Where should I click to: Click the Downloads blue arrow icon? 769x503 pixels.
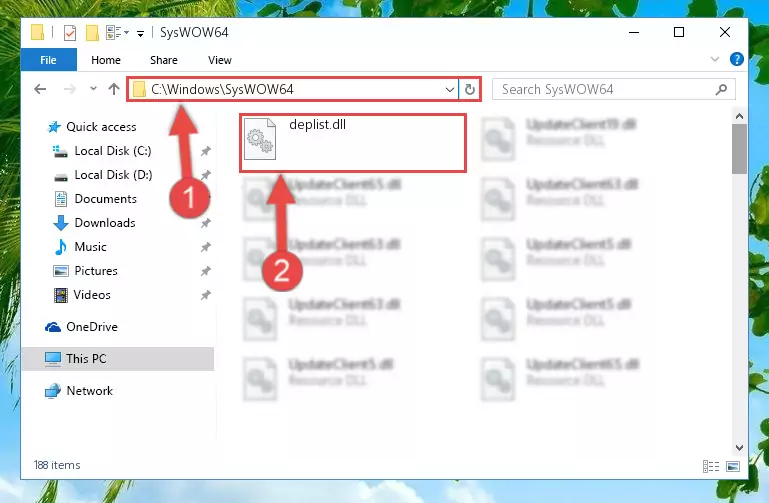(61, 223)
